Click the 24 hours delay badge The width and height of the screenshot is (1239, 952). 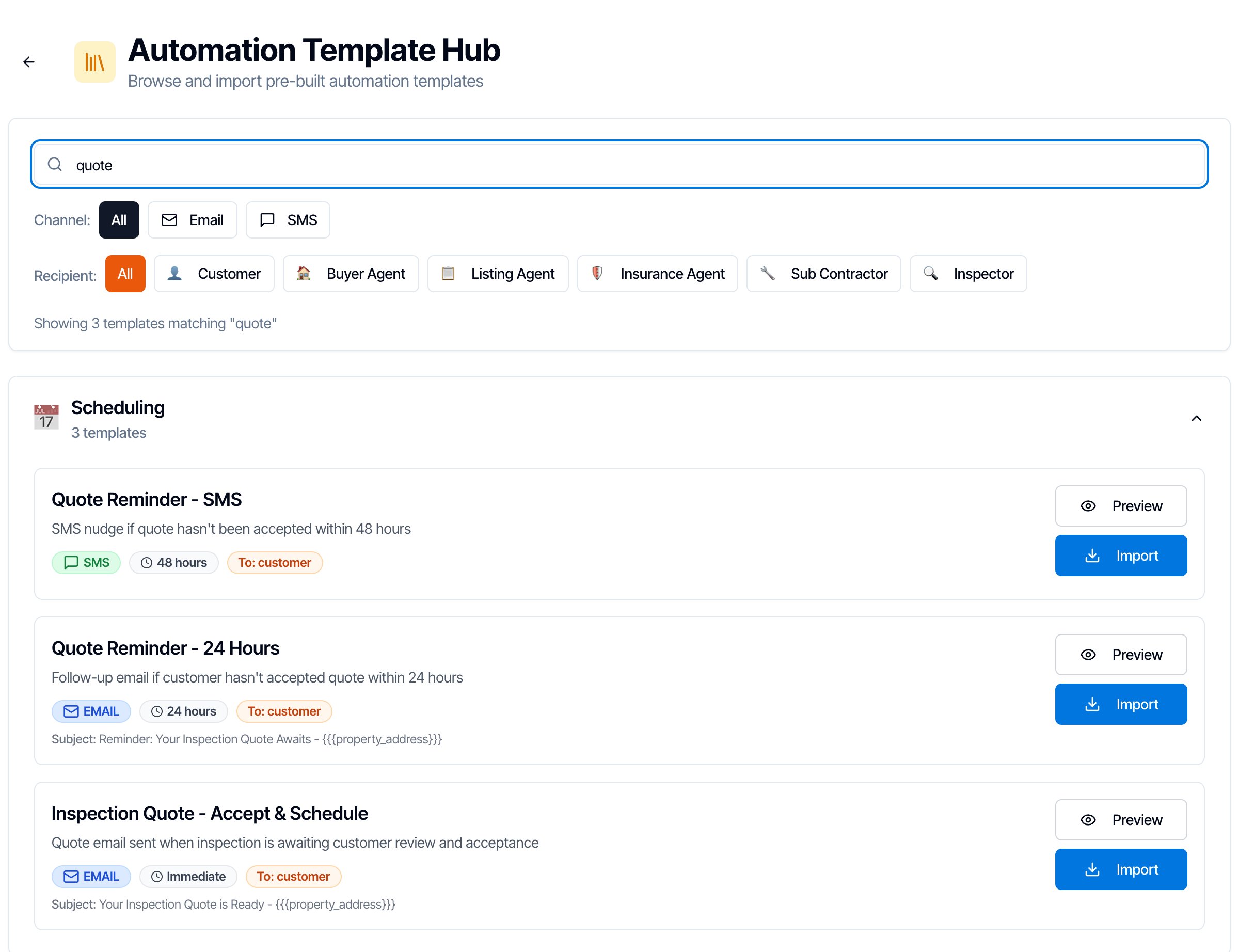click(184, 711)
